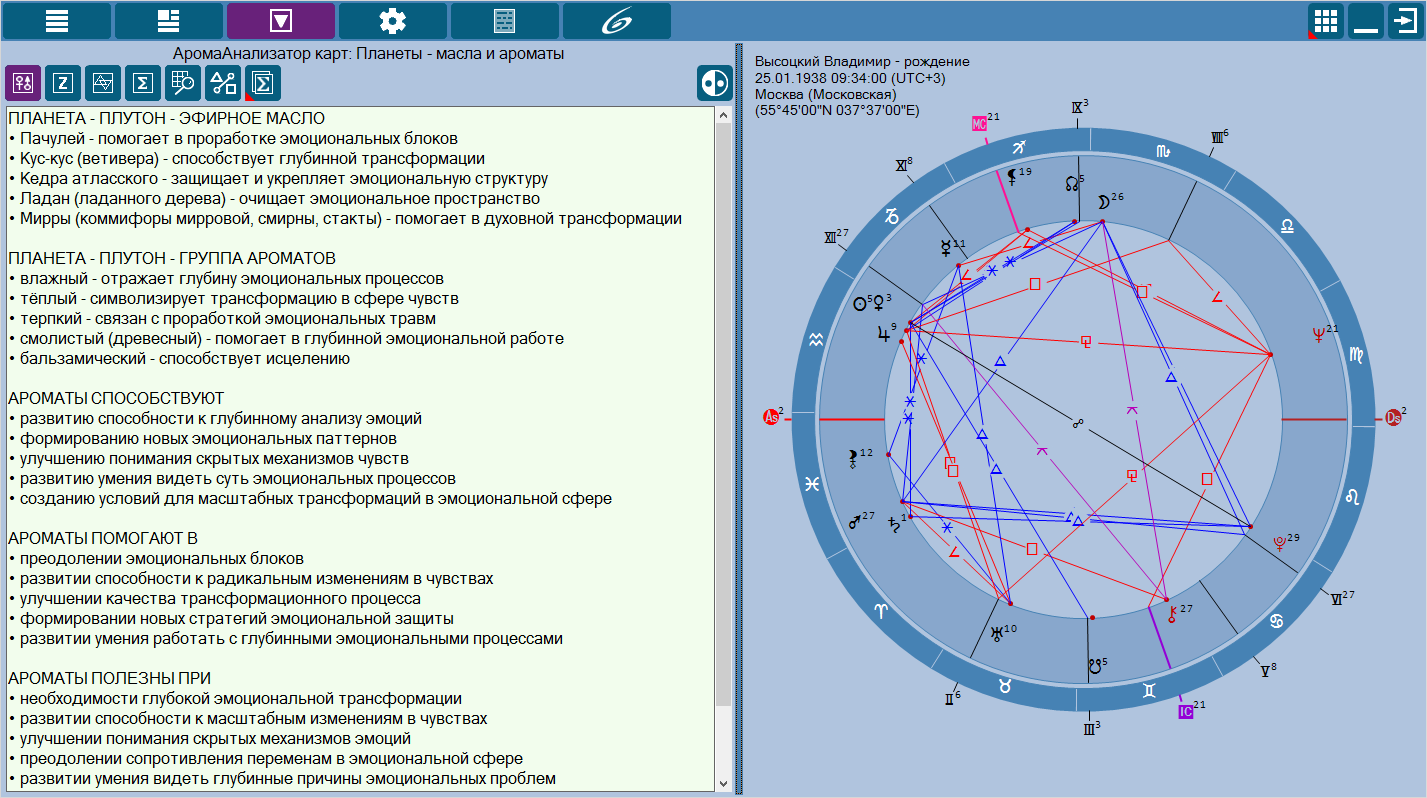Toggle the two-dot circle view button
The width and height of the screenshot is (1427, 798).
pyautogui.click(x=714, y=84)
